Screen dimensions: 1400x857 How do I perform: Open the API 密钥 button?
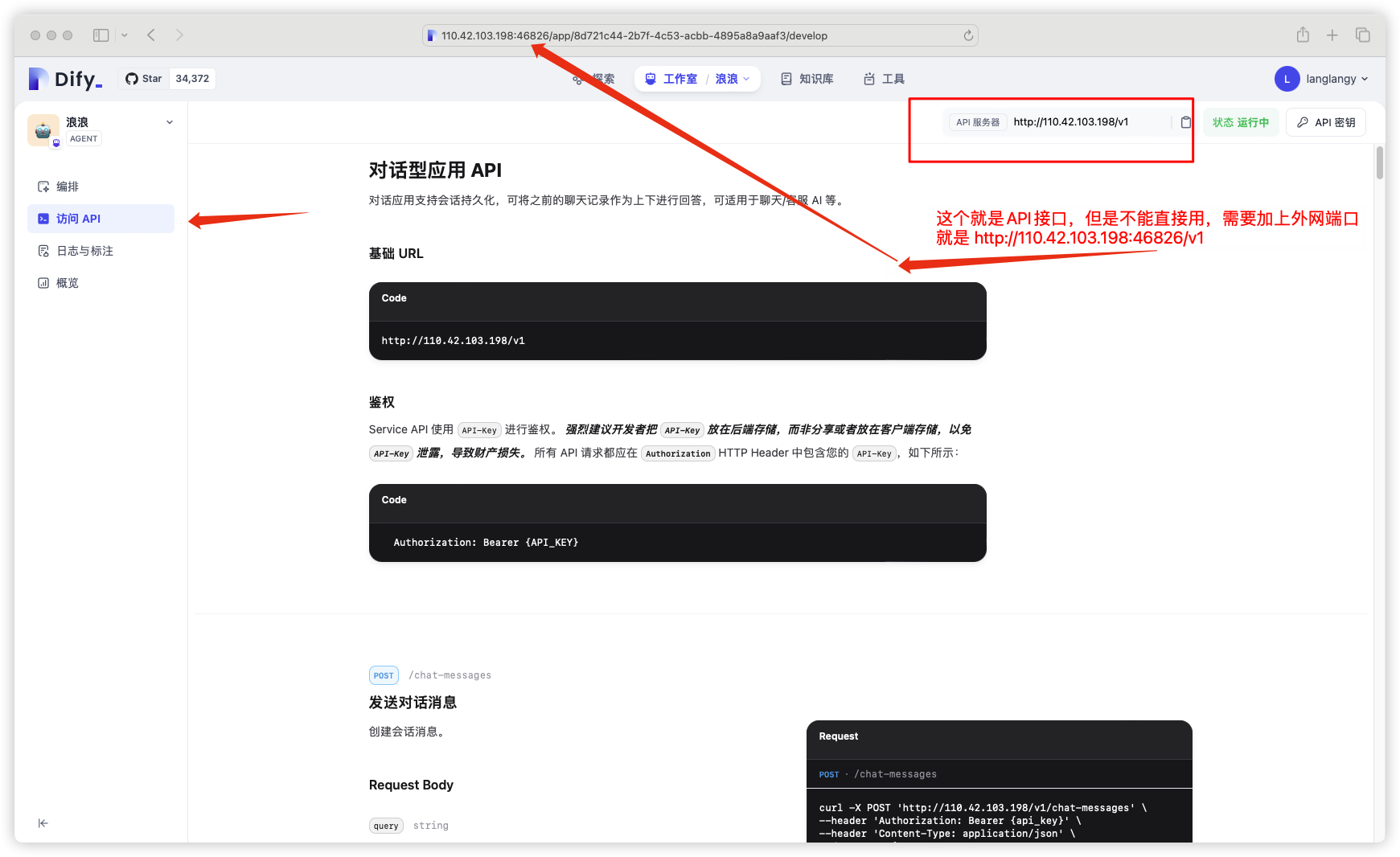point(1326,122)
